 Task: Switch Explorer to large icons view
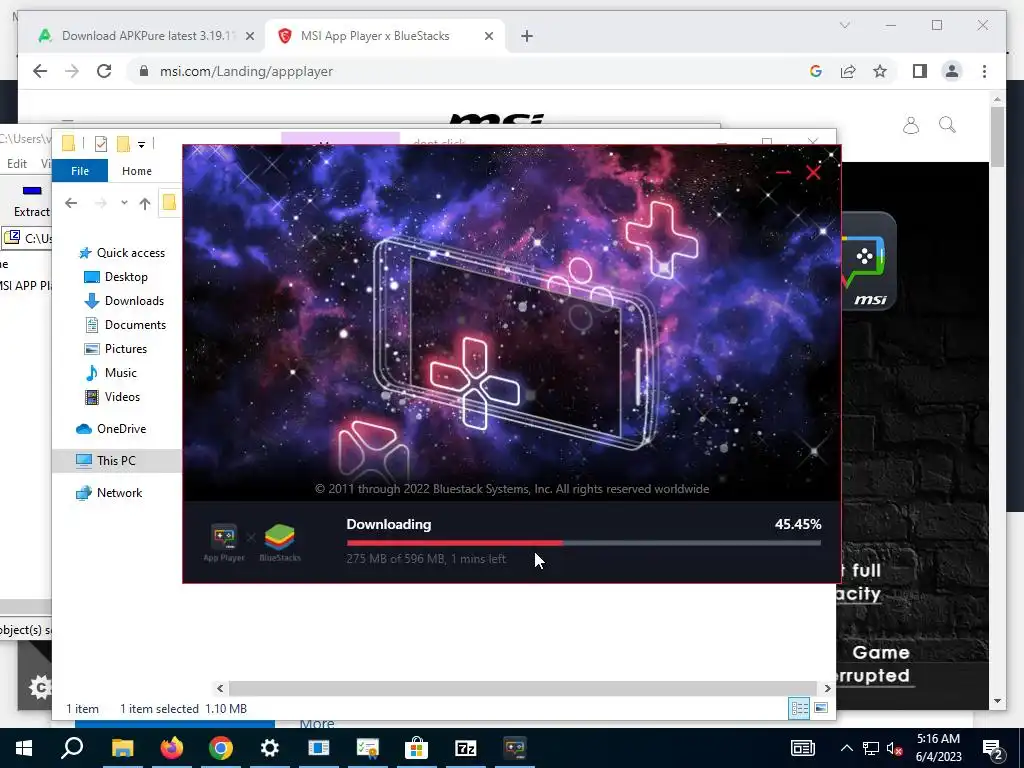point(821,709)
